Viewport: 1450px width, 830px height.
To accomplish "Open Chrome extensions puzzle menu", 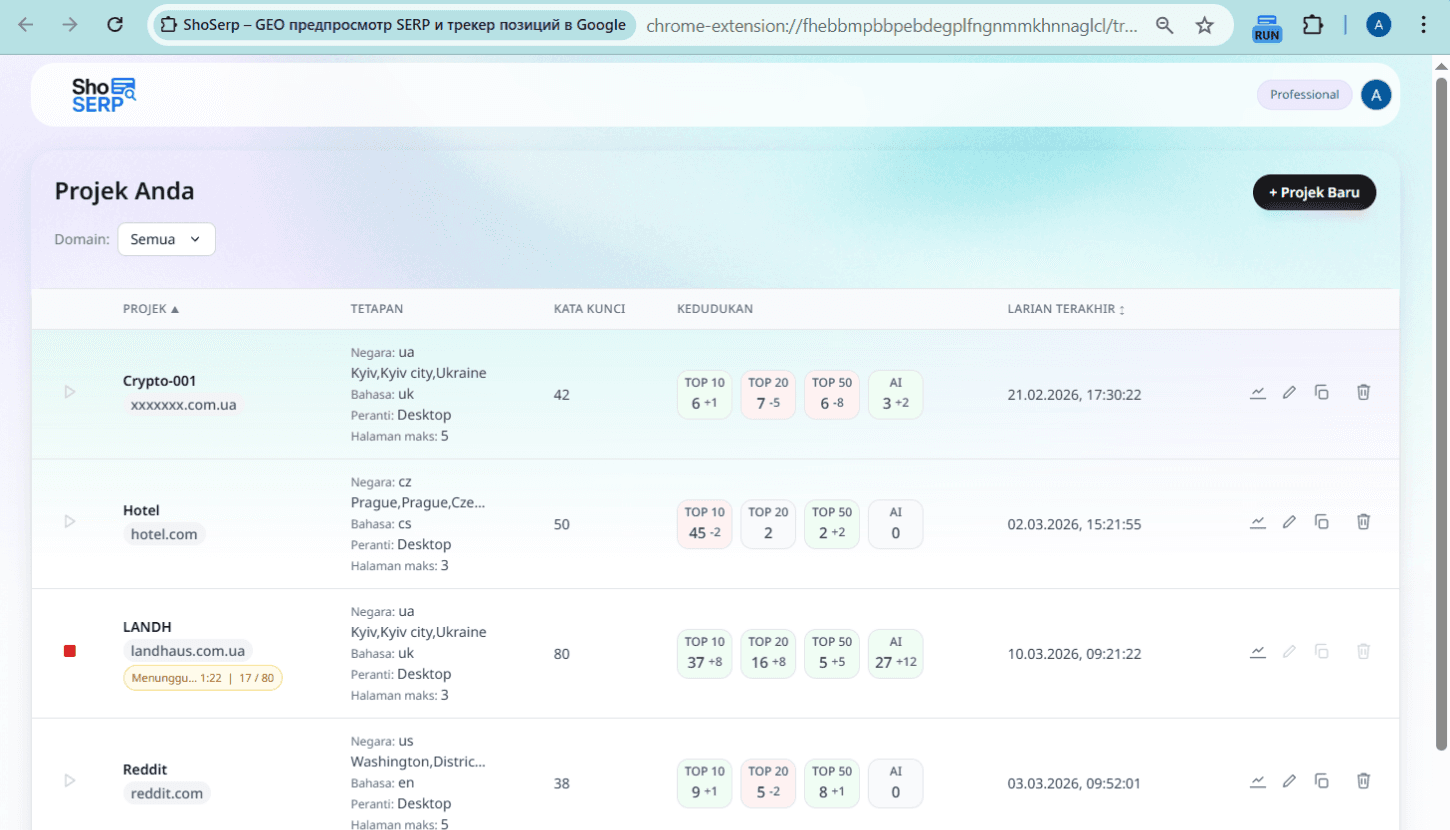I will [x=1313, y=25].
